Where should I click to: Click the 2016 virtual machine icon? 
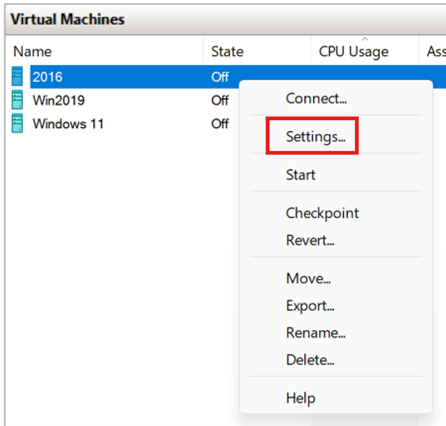pyautogui.click(x=17, y=76)
